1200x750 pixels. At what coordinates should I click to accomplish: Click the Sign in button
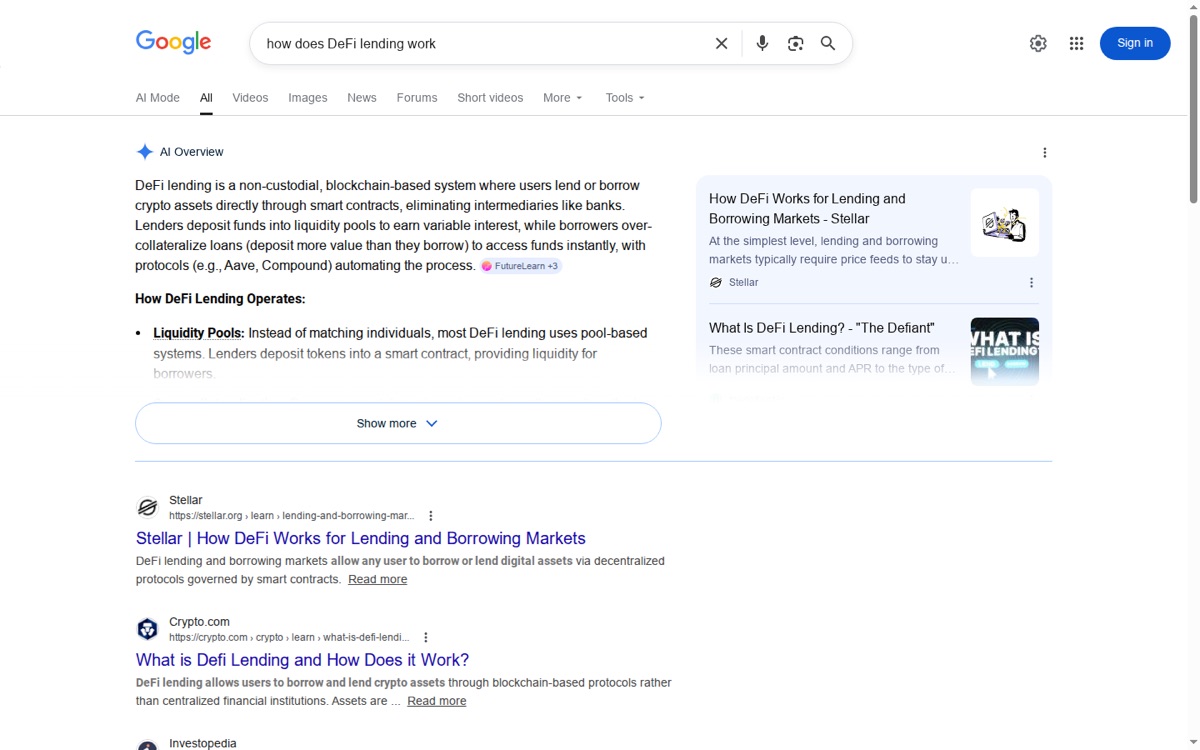(x=1135, y=43)
